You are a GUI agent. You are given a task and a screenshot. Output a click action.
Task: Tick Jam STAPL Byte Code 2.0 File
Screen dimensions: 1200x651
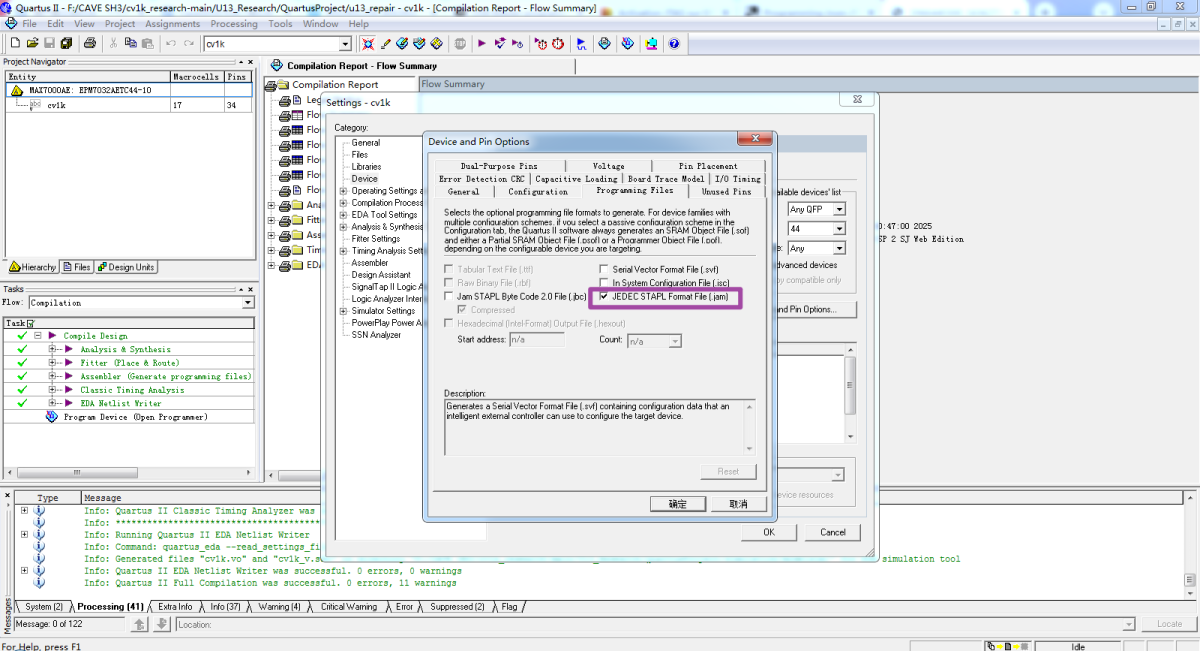(x=449, y=297)
